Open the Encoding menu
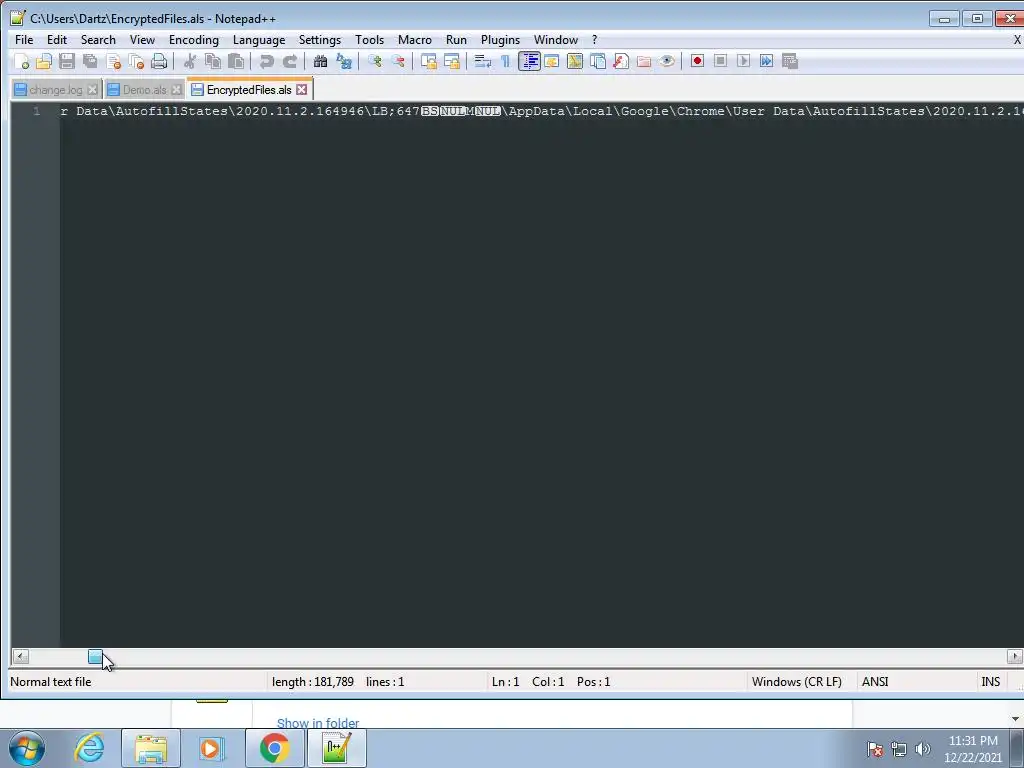 pos(194,40)
